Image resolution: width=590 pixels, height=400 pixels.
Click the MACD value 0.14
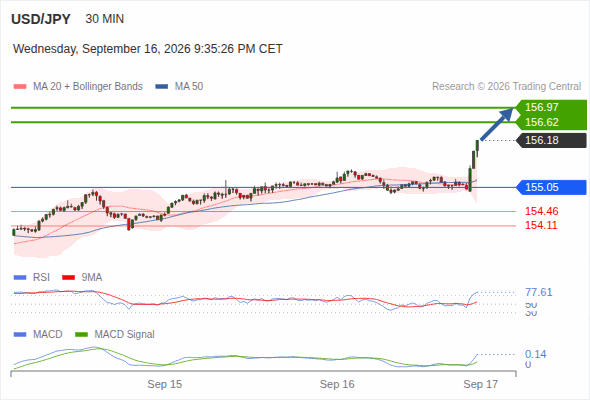click(x=535, y=354)
